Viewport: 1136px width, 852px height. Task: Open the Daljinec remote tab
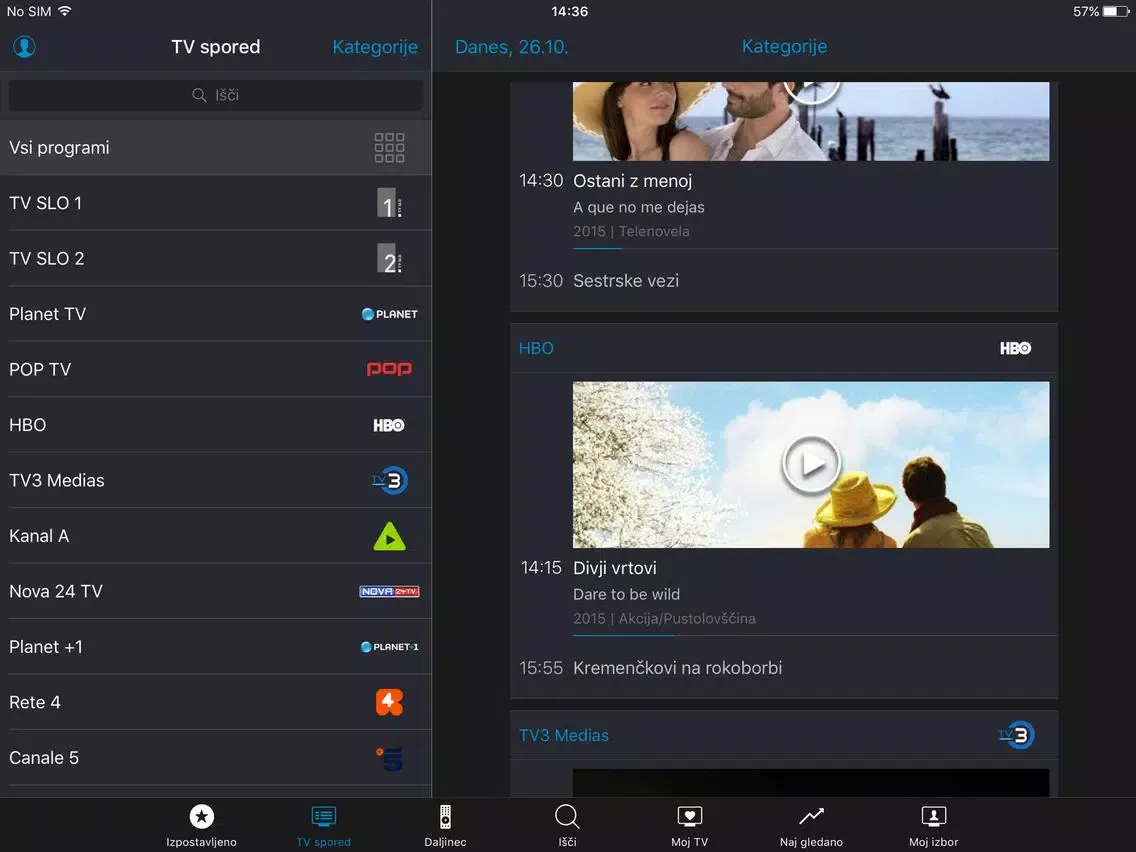(446, 825)
